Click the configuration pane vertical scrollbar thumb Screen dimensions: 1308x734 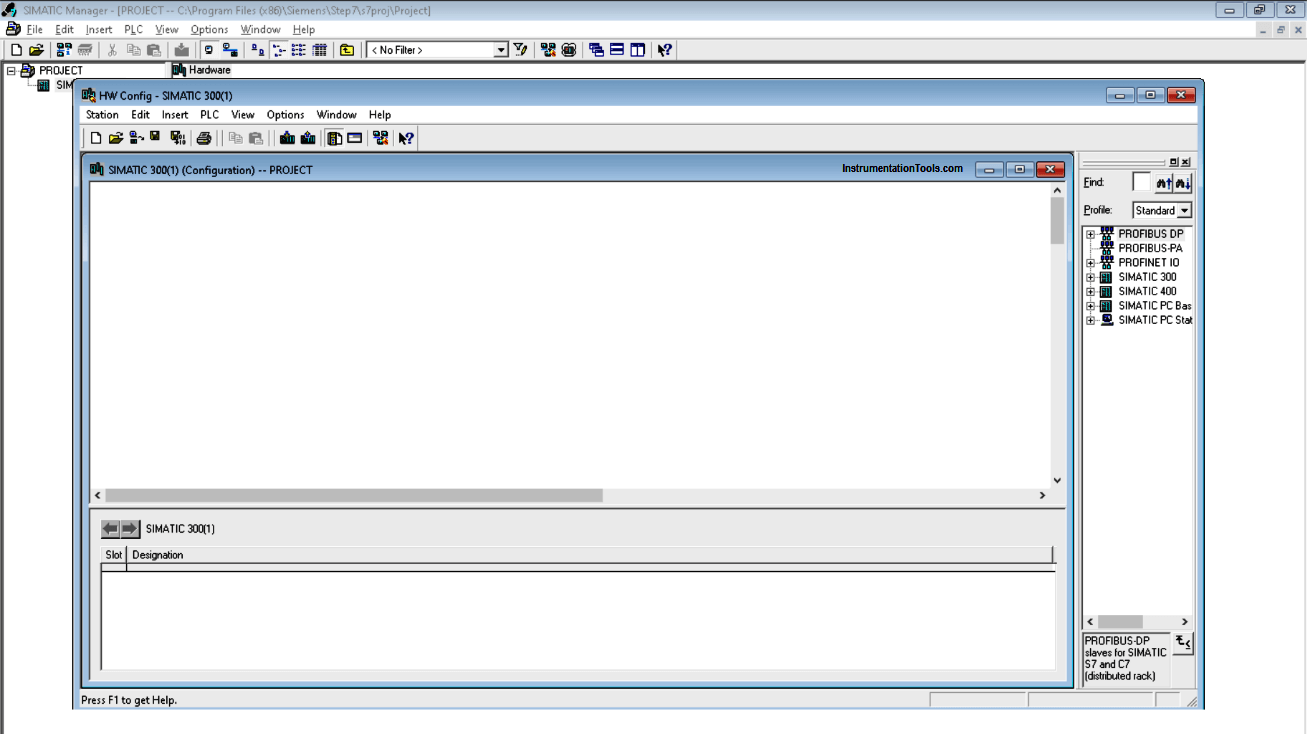tap(1057, 221)
